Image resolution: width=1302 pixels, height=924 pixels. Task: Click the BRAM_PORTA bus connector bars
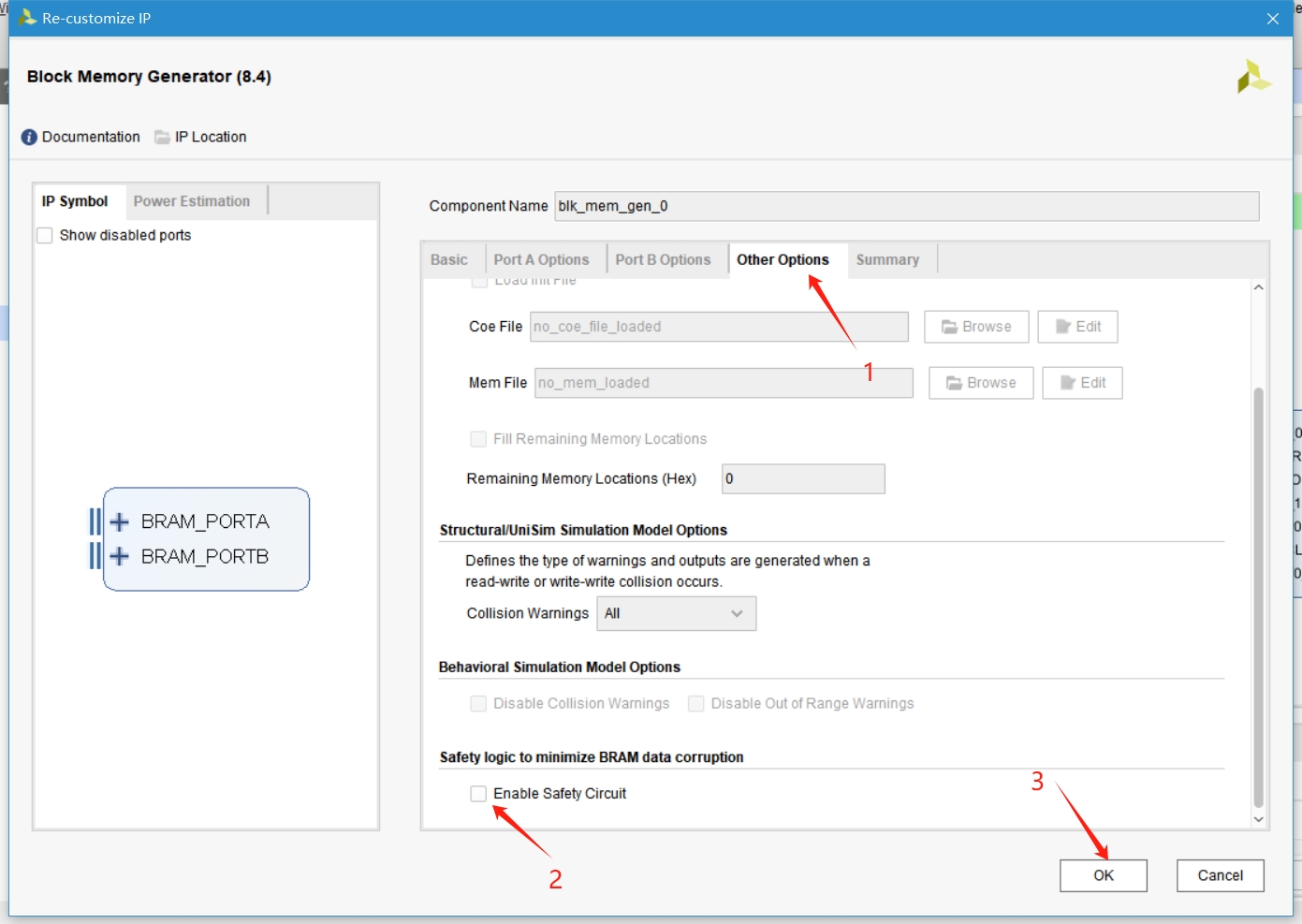point(95,521)
